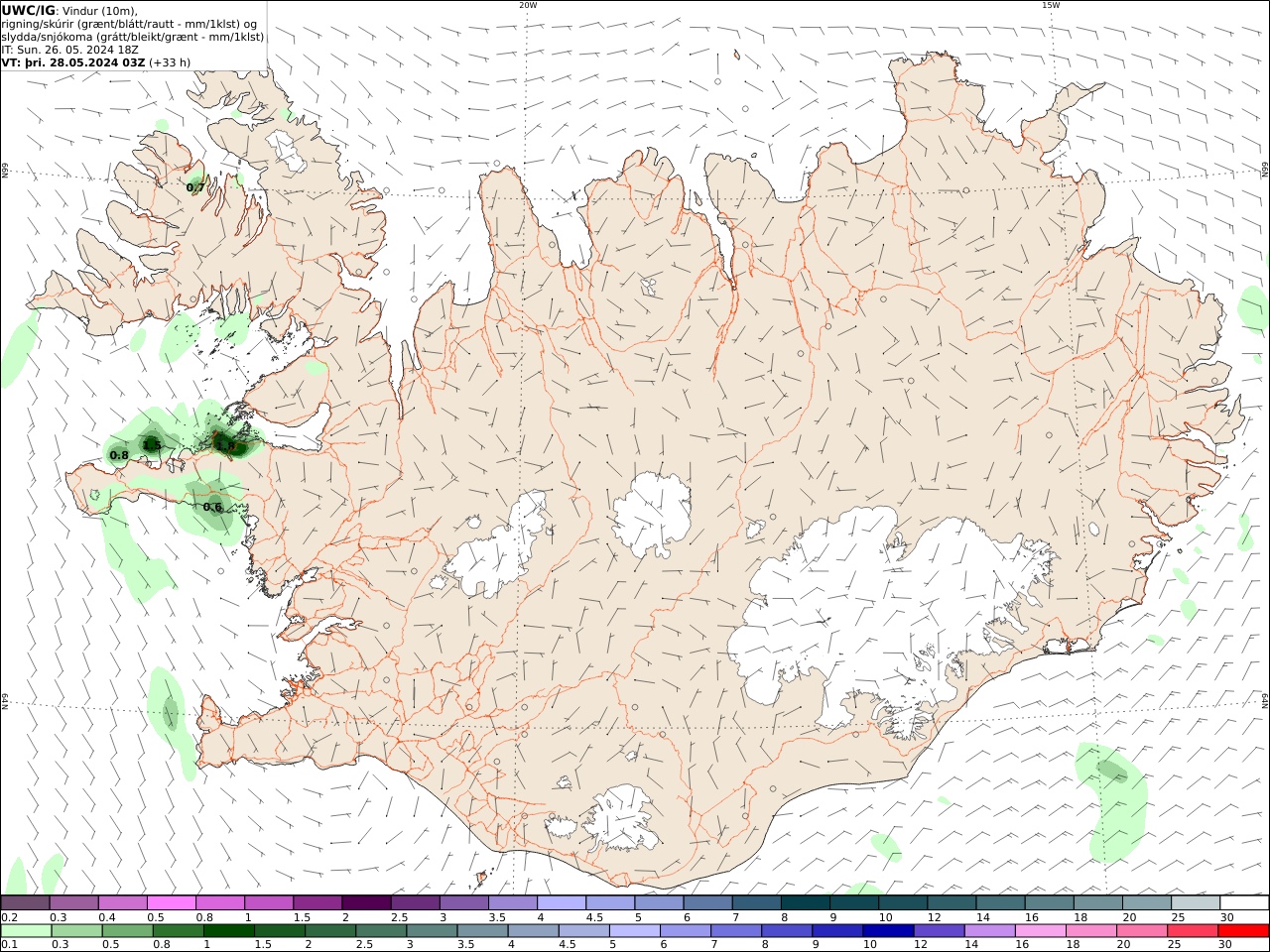Pick the medium green 0.5 swatch in the lower legend

127,931
